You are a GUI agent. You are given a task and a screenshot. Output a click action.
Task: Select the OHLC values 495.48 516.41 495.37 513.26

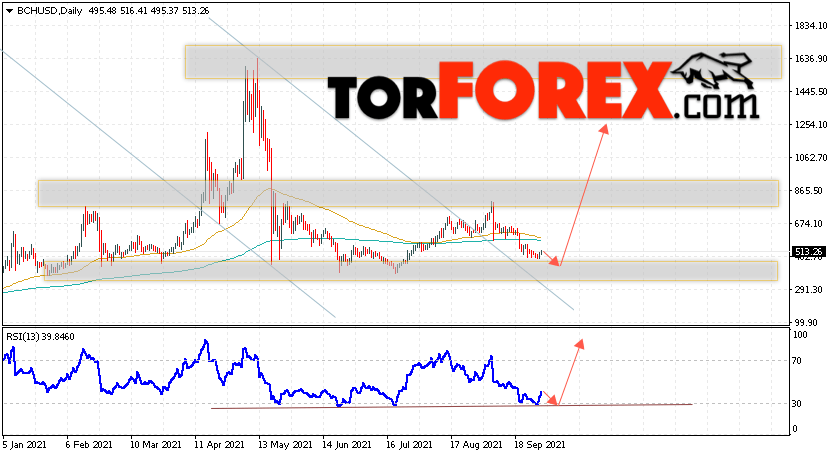click(149, 11)
